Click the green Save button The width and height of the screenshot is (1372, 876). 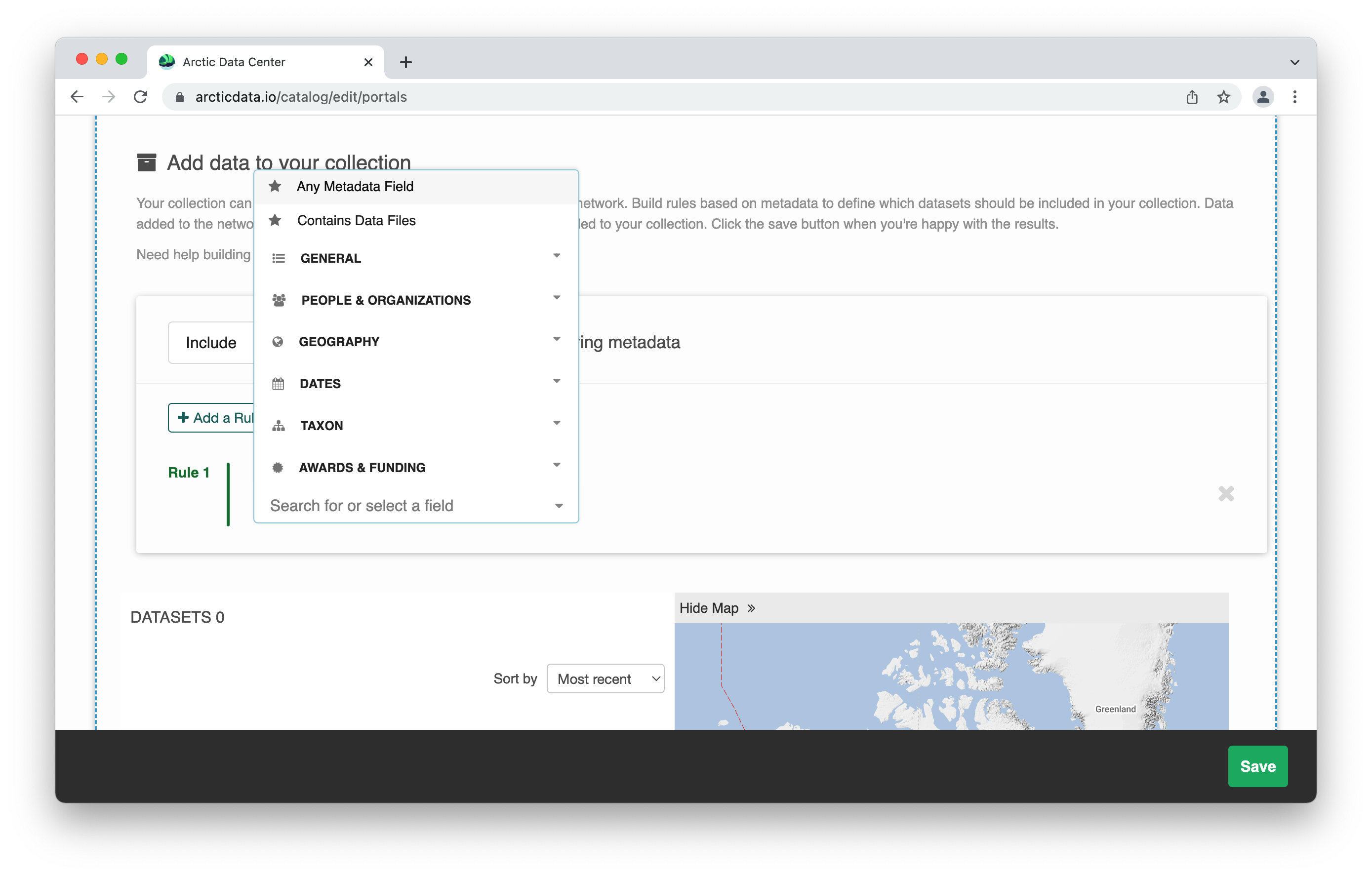click(x=1257, y=766)
